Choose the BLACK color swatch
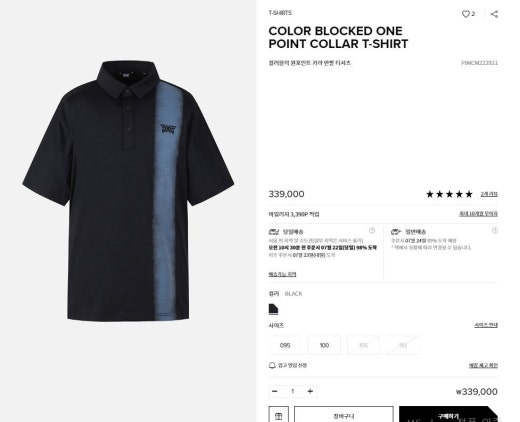The height and width of the screenshot is (422, 520). point(273,309)
